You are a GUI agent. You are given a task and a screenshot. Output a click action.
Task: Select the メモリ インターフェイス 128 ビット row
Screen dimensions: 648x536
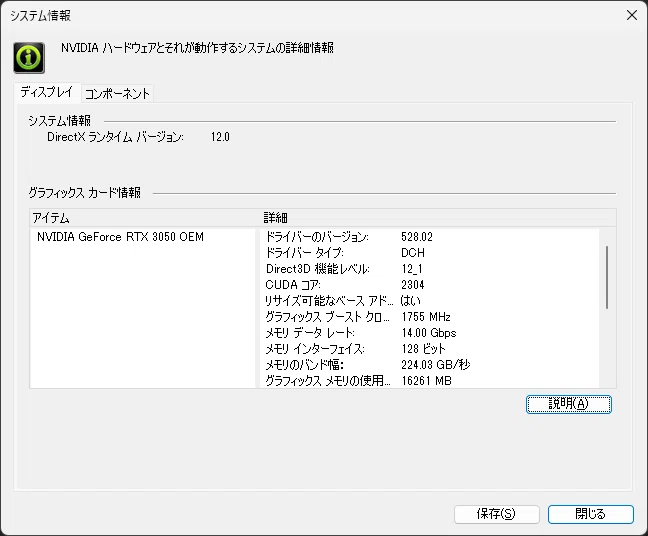tap(431, 349)
